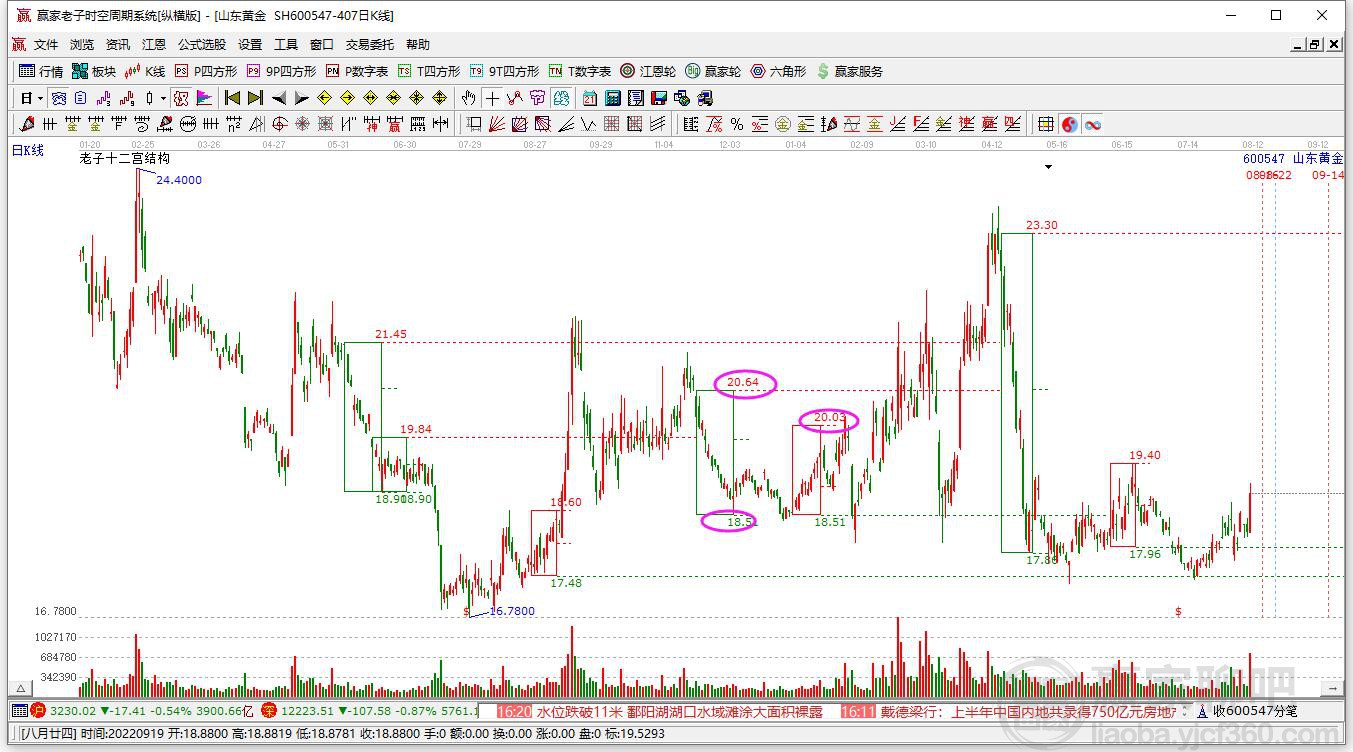Screen dimensions: 1353x752
Task: Click the 19.40 price label
Action: tap(1145, 455)
